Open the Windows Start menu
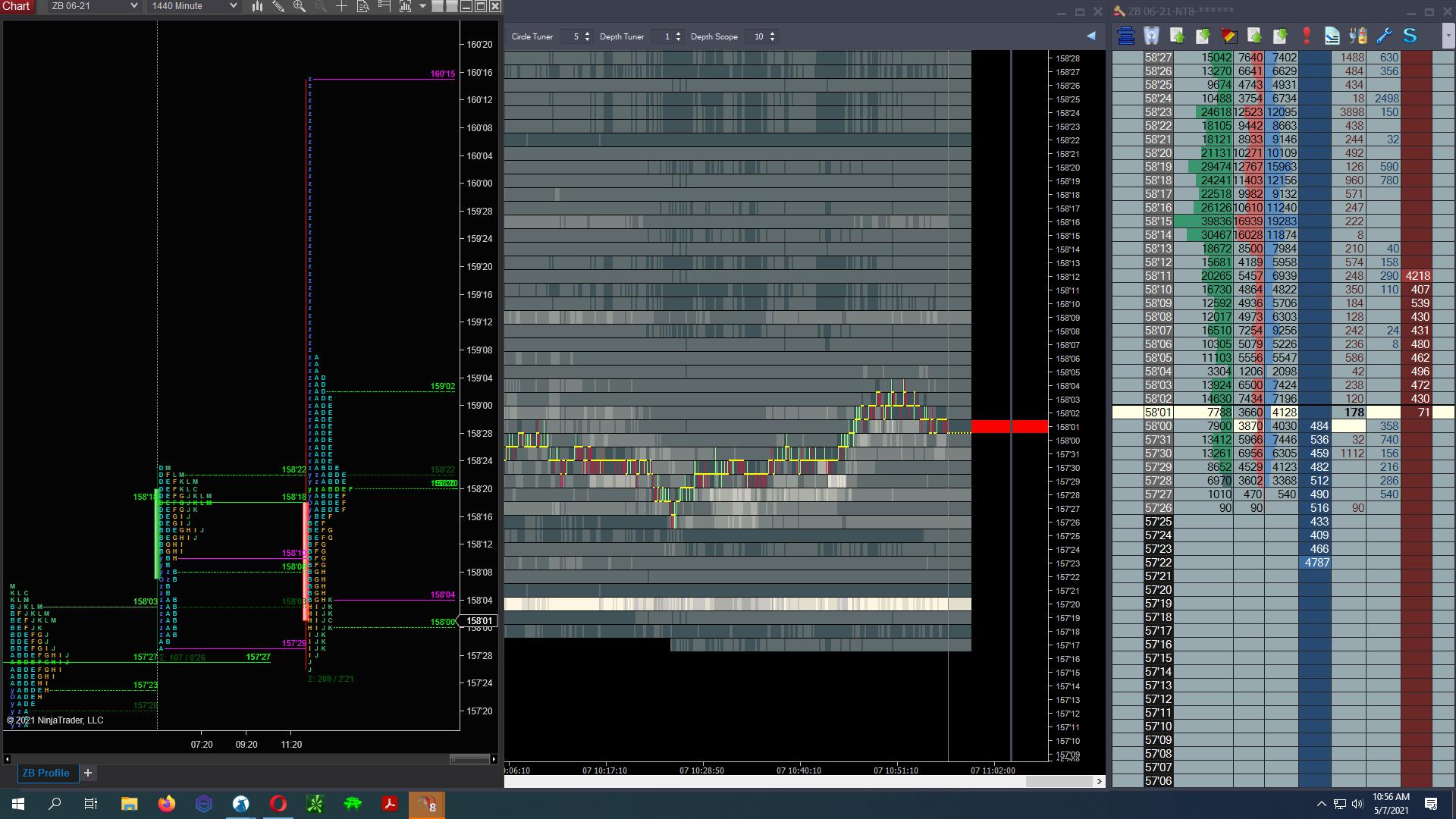Screen dimensions: 1456x819 18,804
